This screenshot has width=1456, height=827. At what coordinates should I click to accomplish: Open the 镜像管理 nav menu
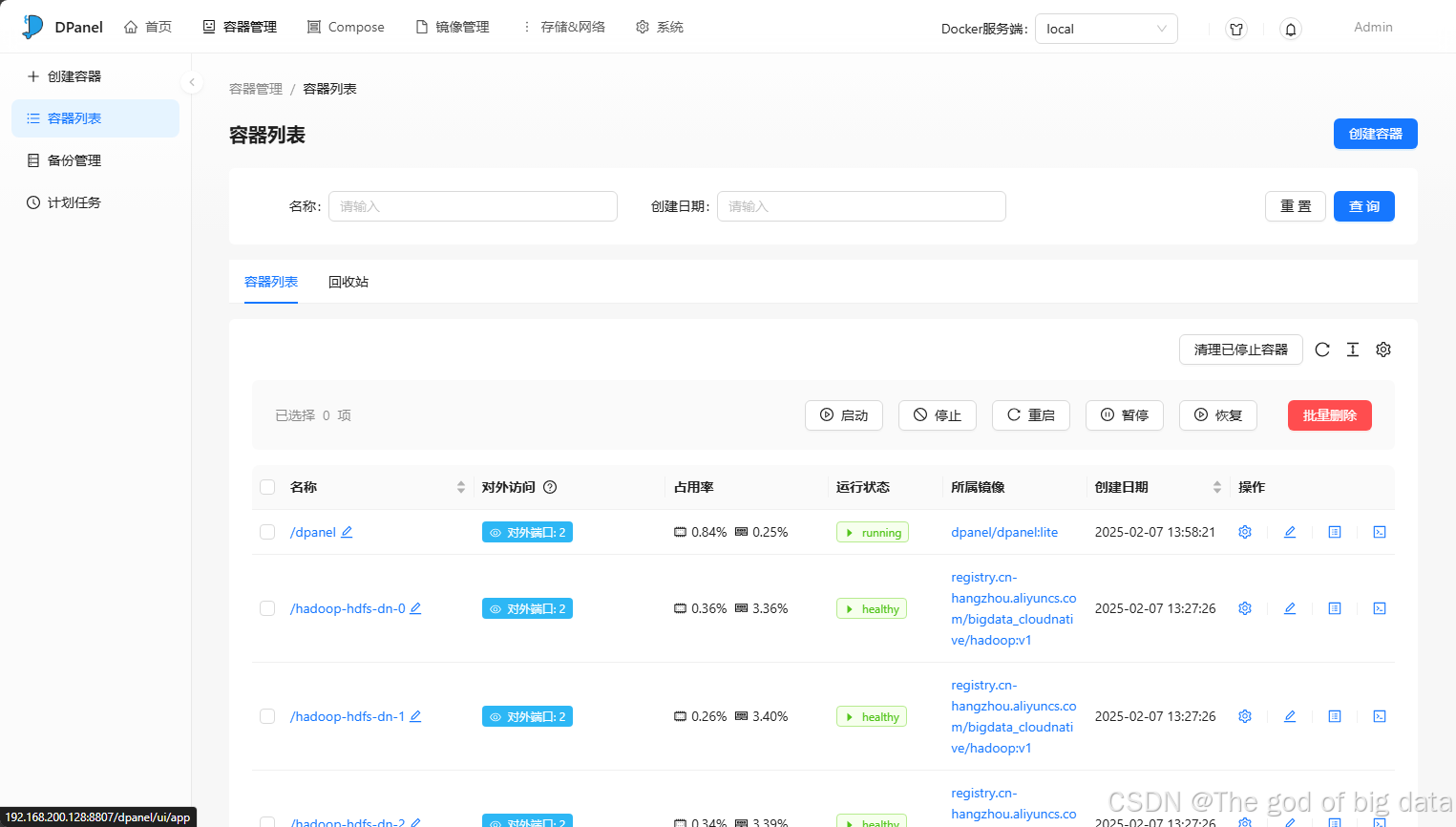coord(453,27)
